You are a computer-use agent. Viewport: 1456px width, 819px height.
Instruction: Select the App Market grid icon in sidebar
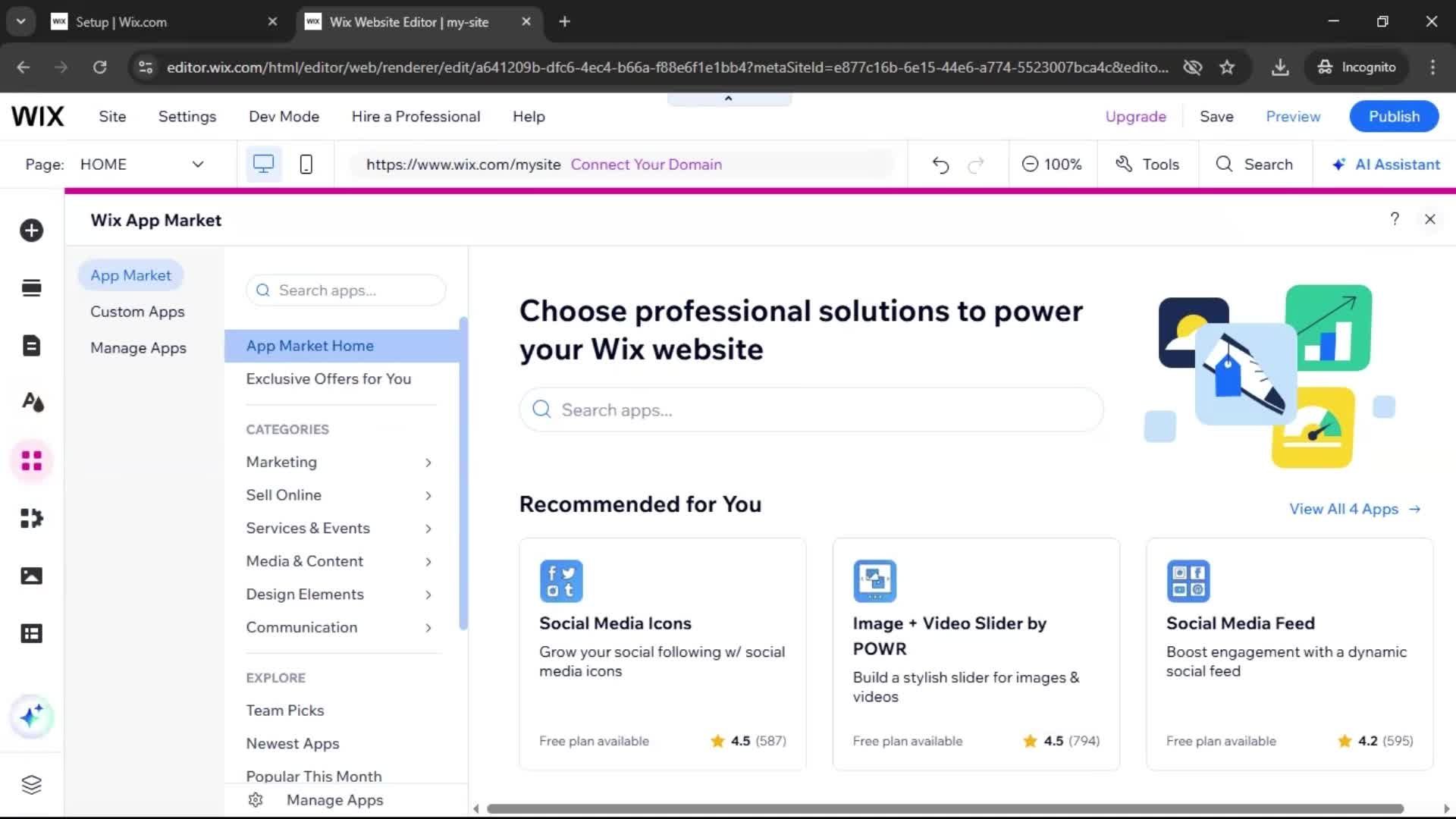coord(31,460)
